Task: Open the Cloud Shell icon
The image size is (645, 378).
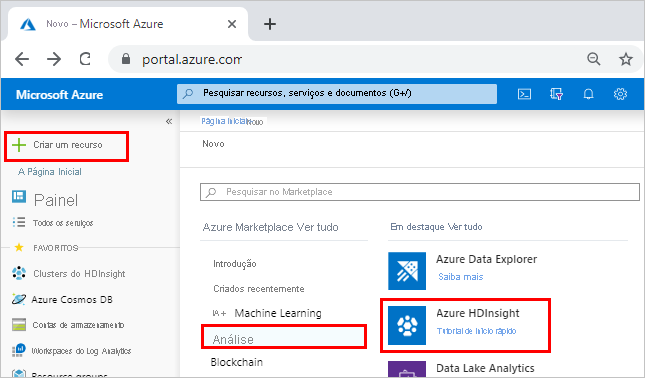Action: pos(524,94)
